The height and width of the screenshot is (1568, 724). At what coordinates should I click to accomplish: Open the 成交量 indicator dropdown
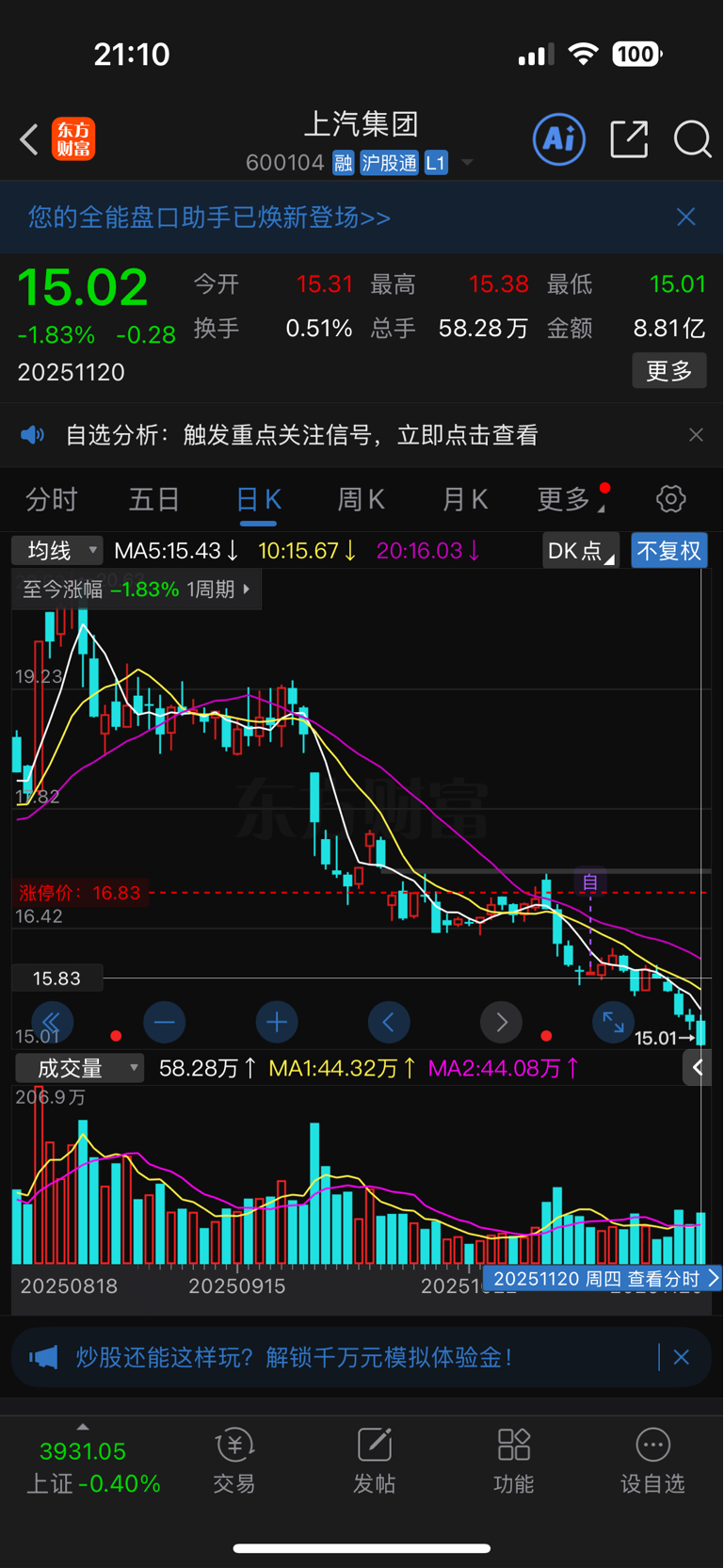(79, 1068)
